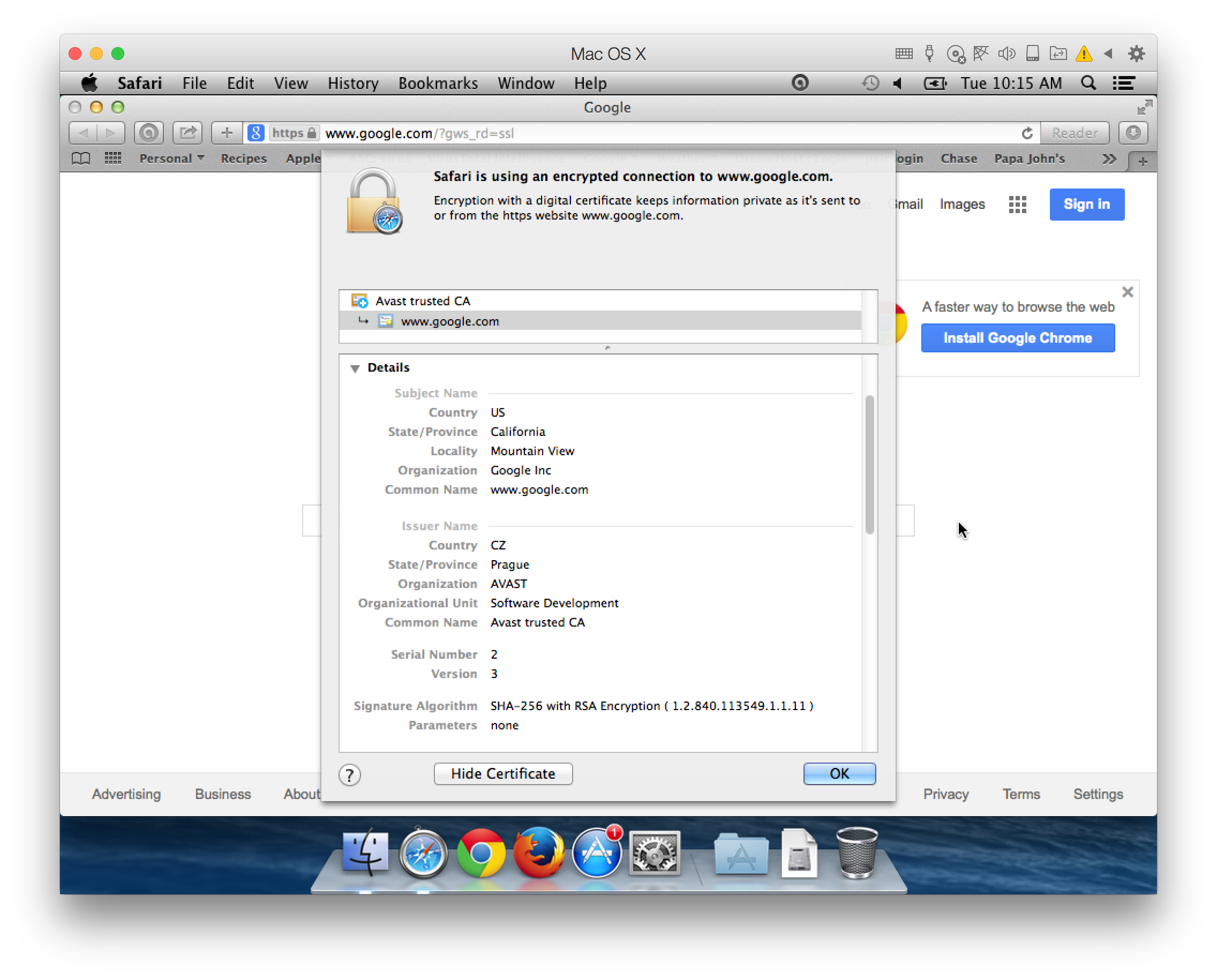Image resolution: width=1217 pixels, height=980 pixels.
Task: Click the Safari back arrow button
Action: 82,133
